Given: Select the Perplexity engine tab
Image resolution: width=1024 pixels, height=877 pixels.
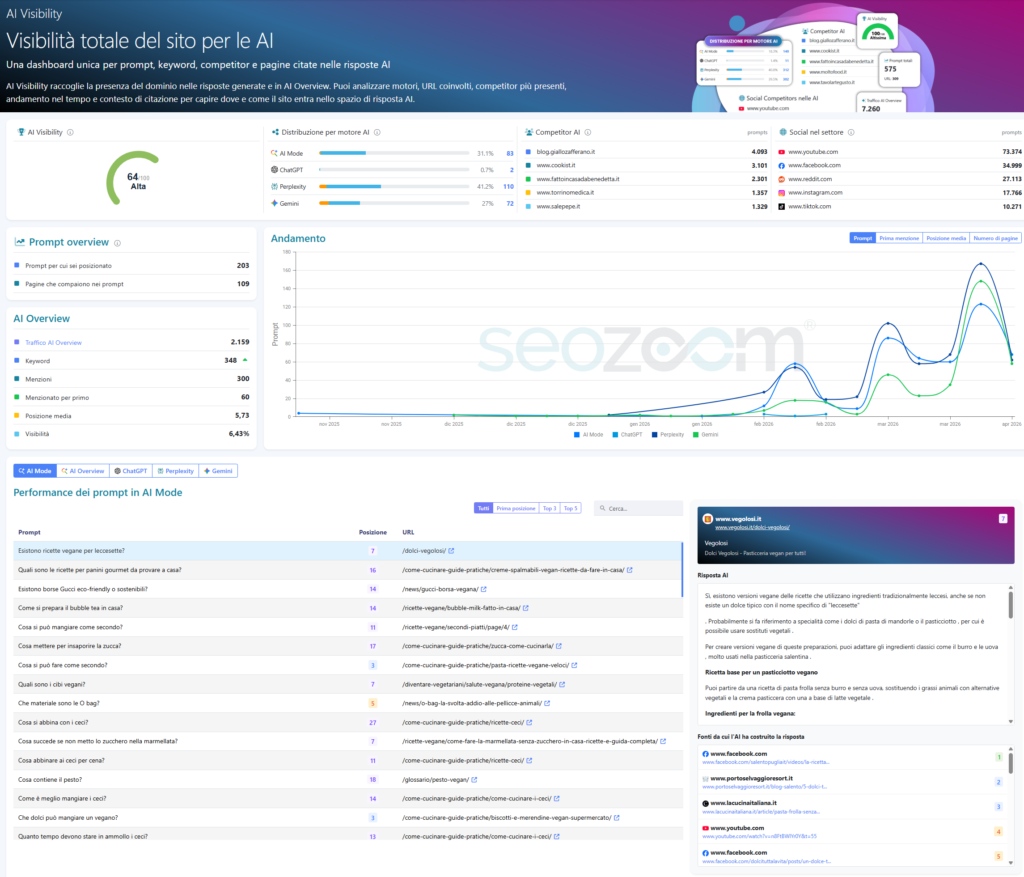Looking at the screenshot, I should point(175,471).
